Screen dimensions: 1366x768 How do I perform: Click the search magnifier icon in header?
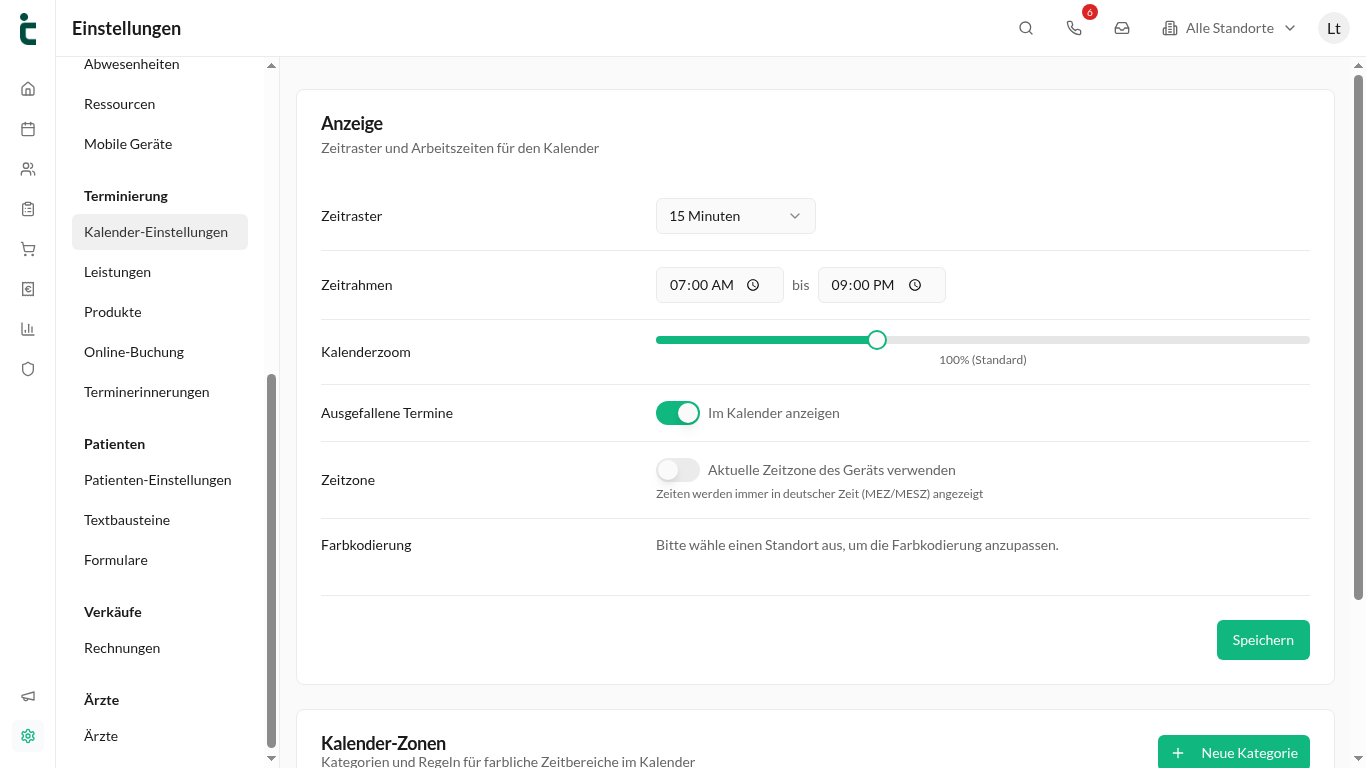pyautogui.click(x=1026, y=28)
